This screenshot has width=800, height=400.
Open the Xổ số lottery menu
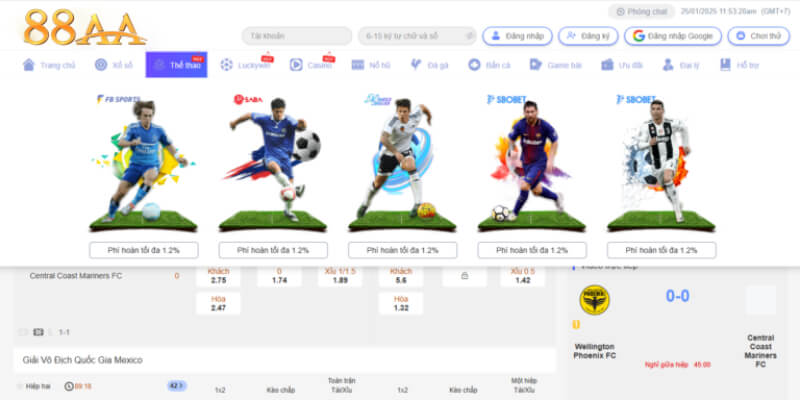(x=113, y=65)
